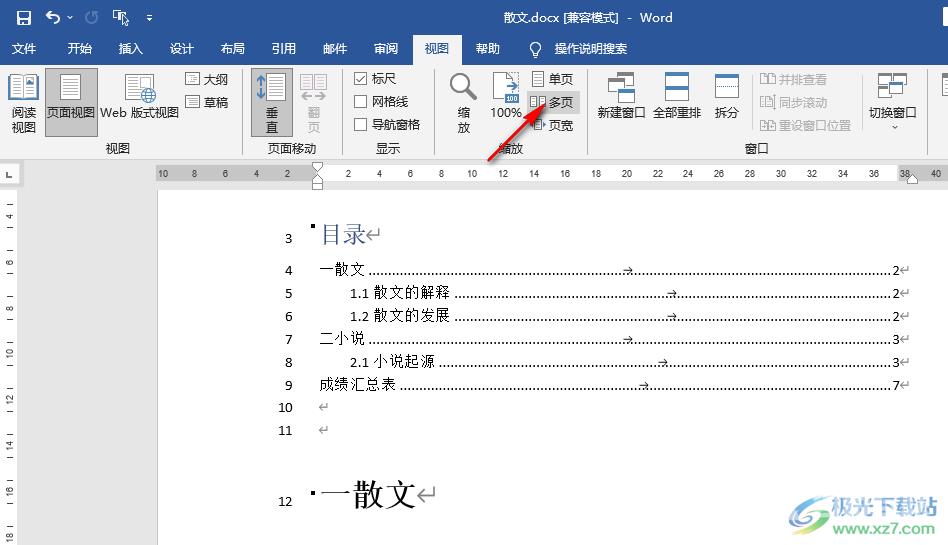Switch to 阅读视图 reading mode
The image size is (948, 545).
coord(24,102)
